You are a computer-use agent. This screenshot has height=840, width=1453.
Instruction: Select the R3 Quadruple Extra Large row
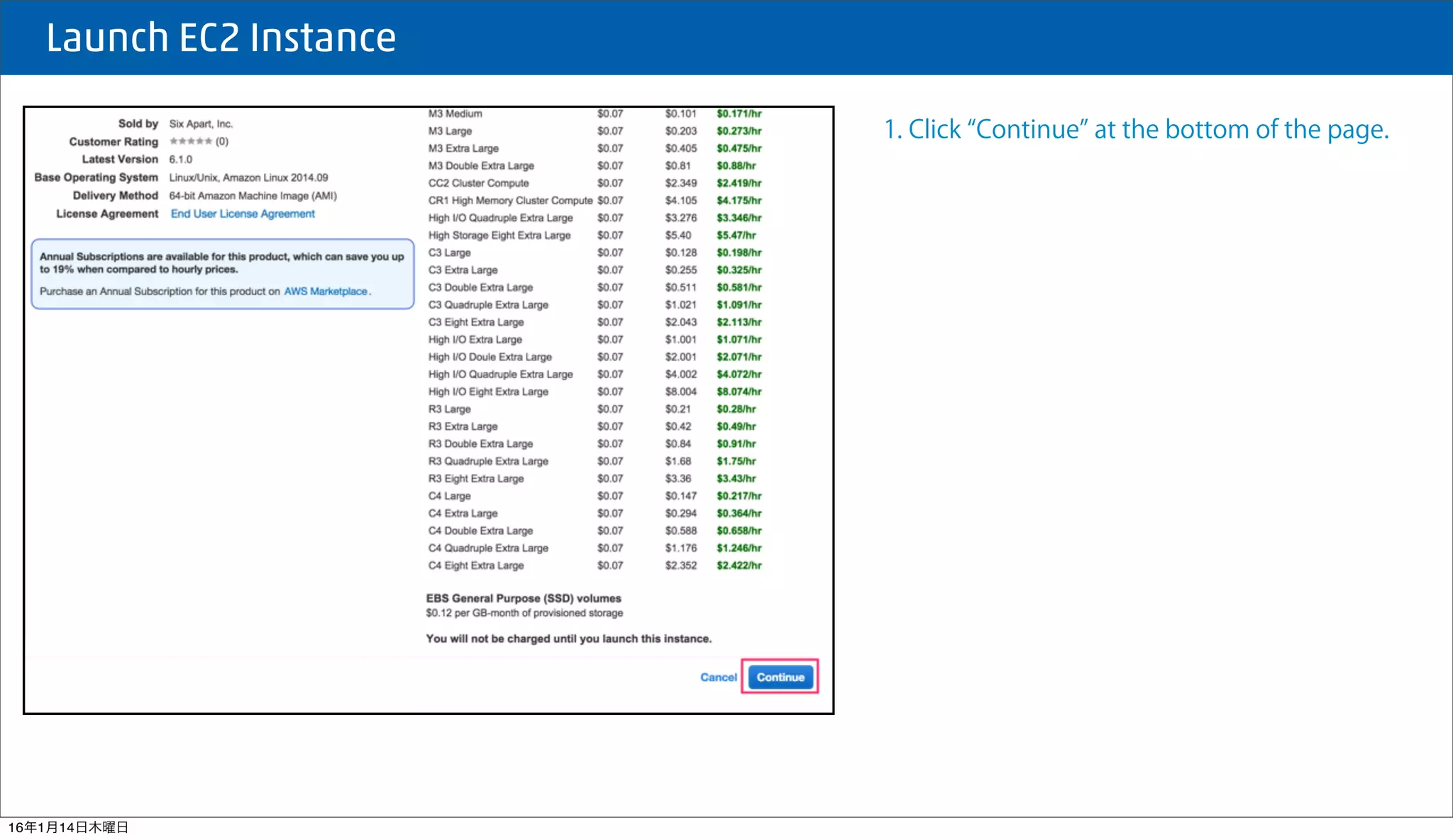click(595, 461)
